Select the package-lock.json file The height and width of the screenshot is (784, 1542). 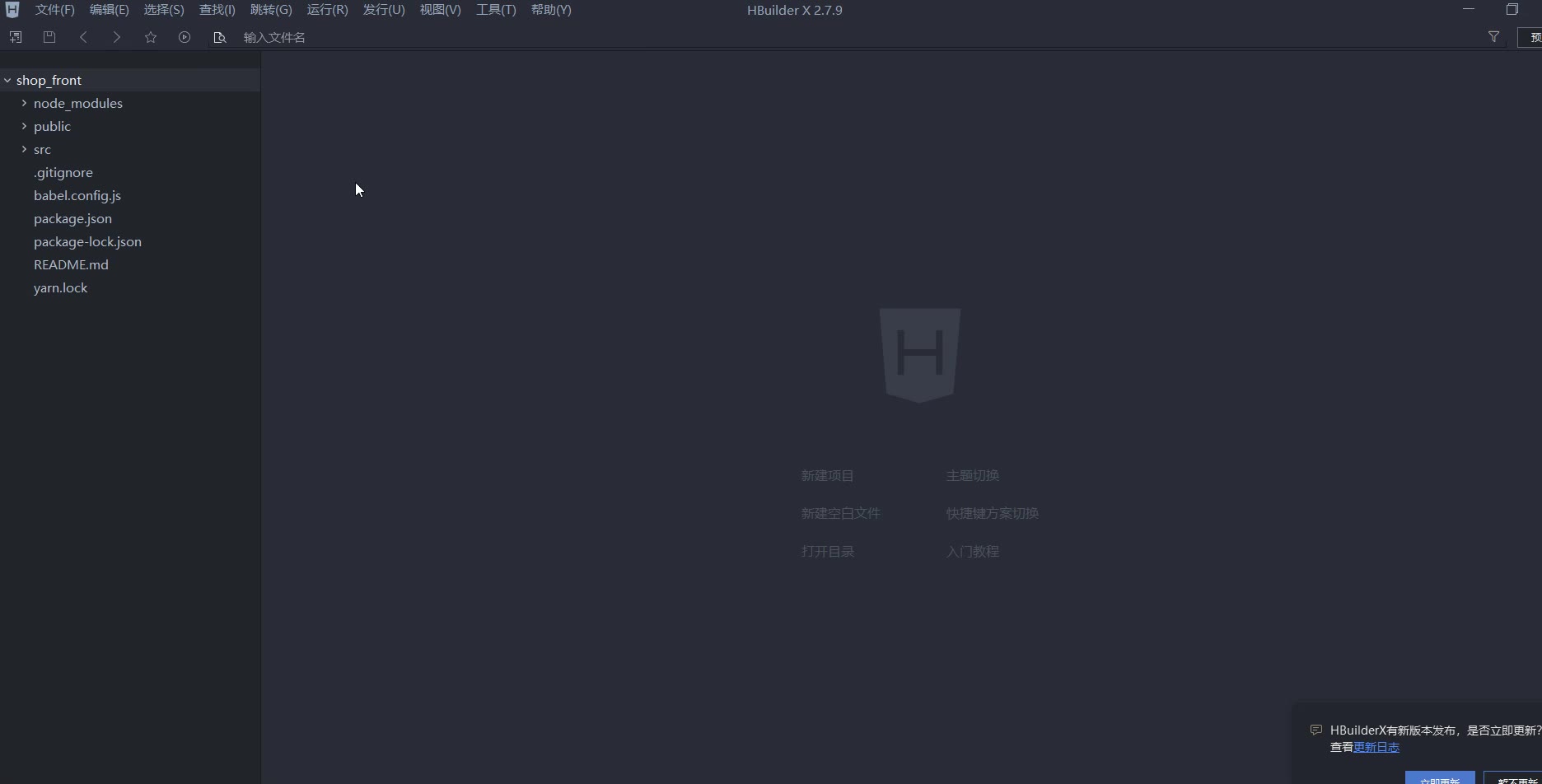pos(87,241)
